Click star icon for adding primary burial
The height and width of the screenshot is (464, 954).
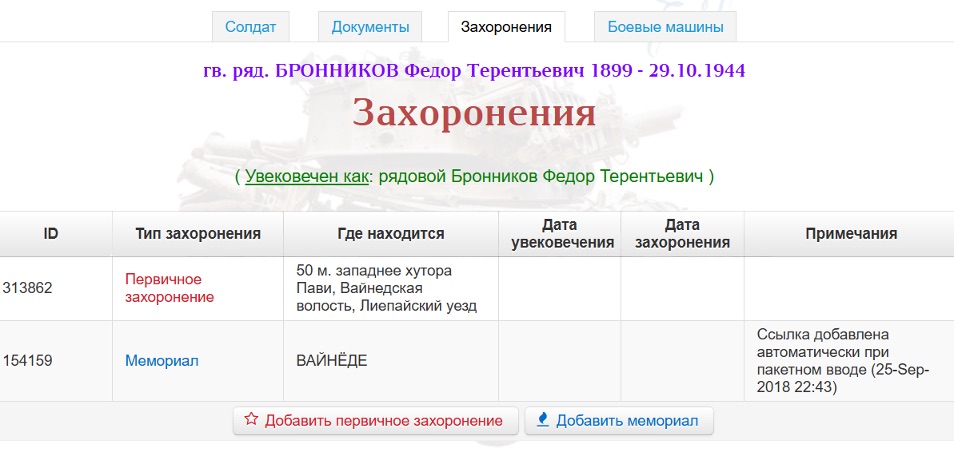point(252,420)
